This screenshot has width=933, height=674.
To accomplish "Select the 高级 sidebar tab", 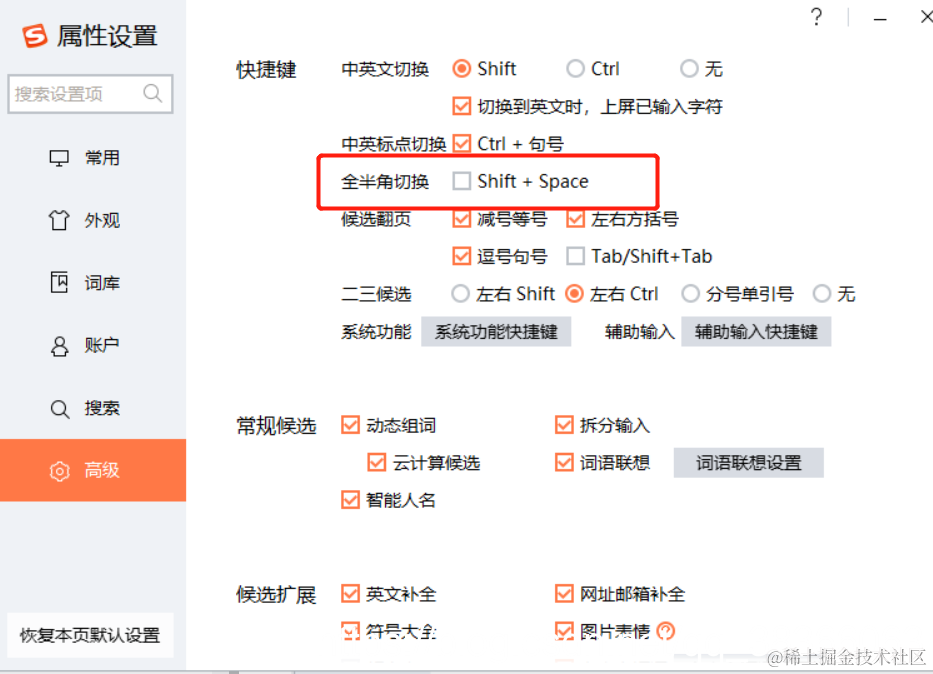I will 93,471.
